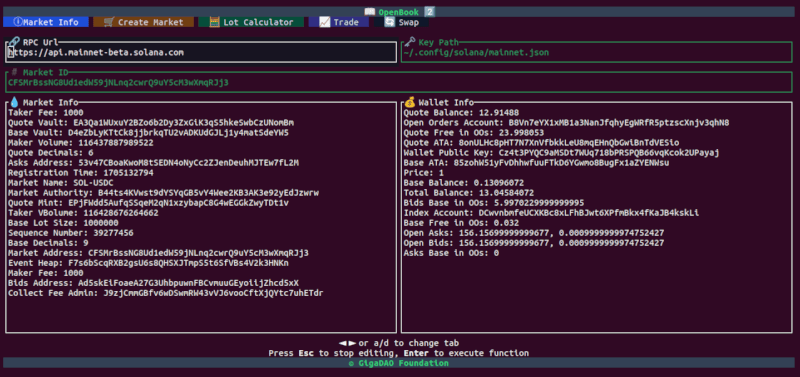Click the book icon beside OpenBook title
This screenshot has width=800, height=377.
pyautogui.click(x=370, y=12)
